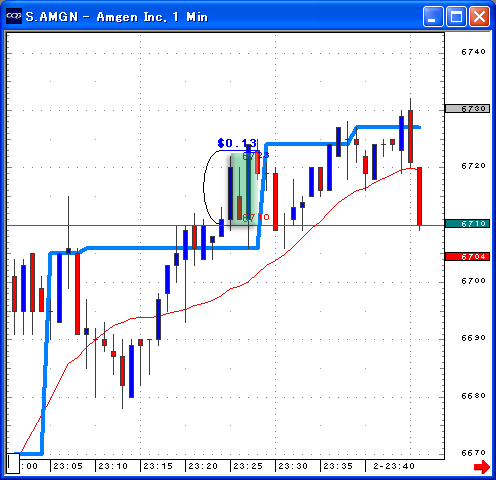Click the red scroll-right arrow icon

click(482, 467)
